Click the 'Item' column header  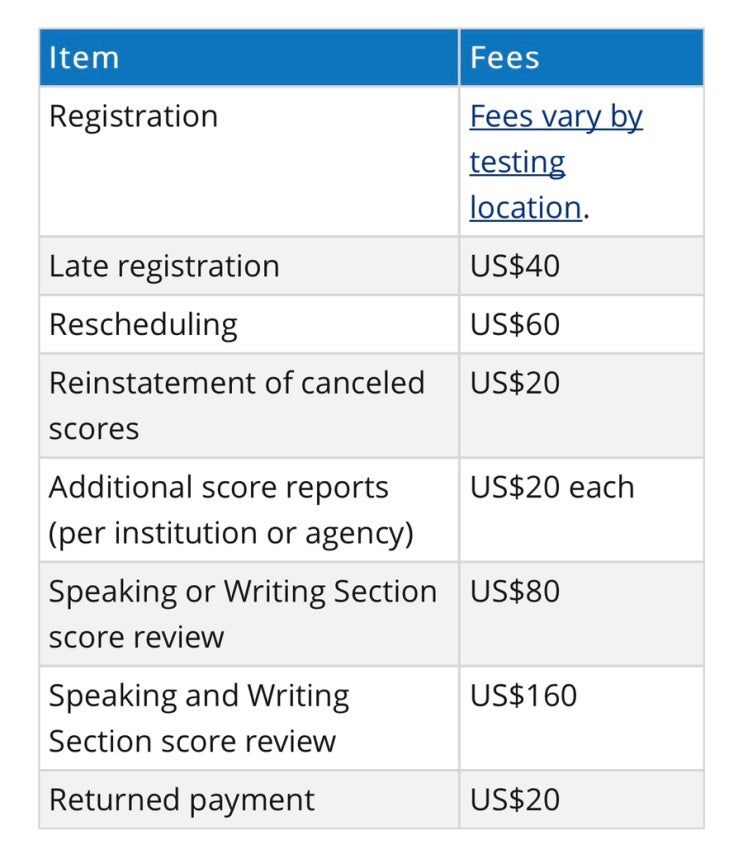coord(84,57)
